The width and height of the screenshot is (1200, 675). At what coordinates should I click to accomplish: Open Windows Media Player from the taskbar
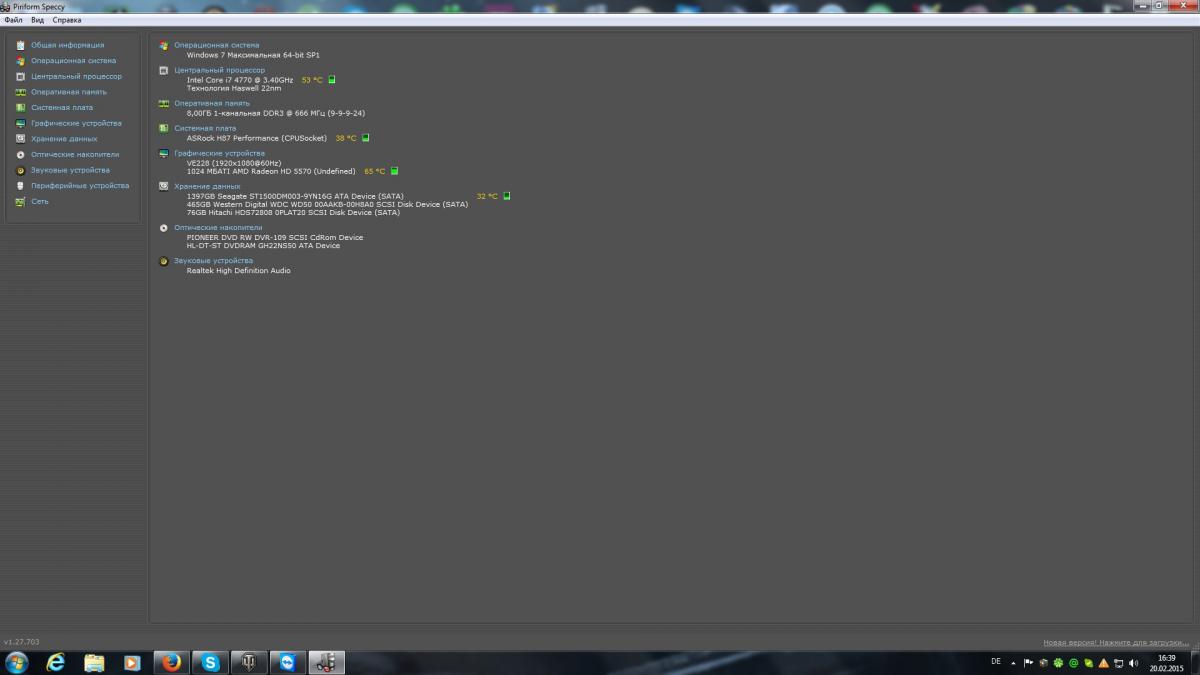coord(132,662)
